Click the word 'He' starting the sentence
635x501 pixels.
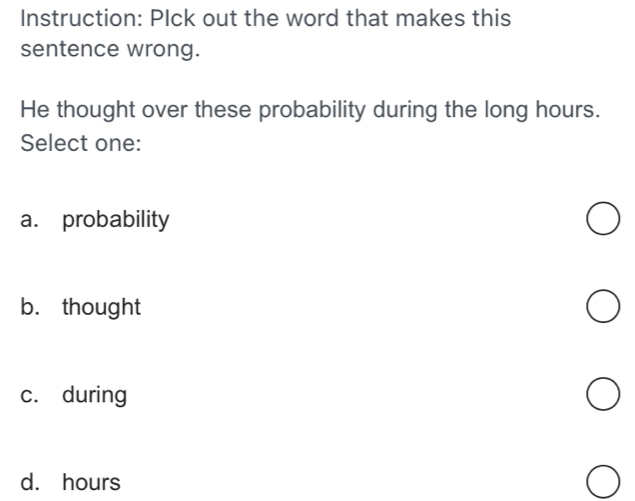(34, 108)
